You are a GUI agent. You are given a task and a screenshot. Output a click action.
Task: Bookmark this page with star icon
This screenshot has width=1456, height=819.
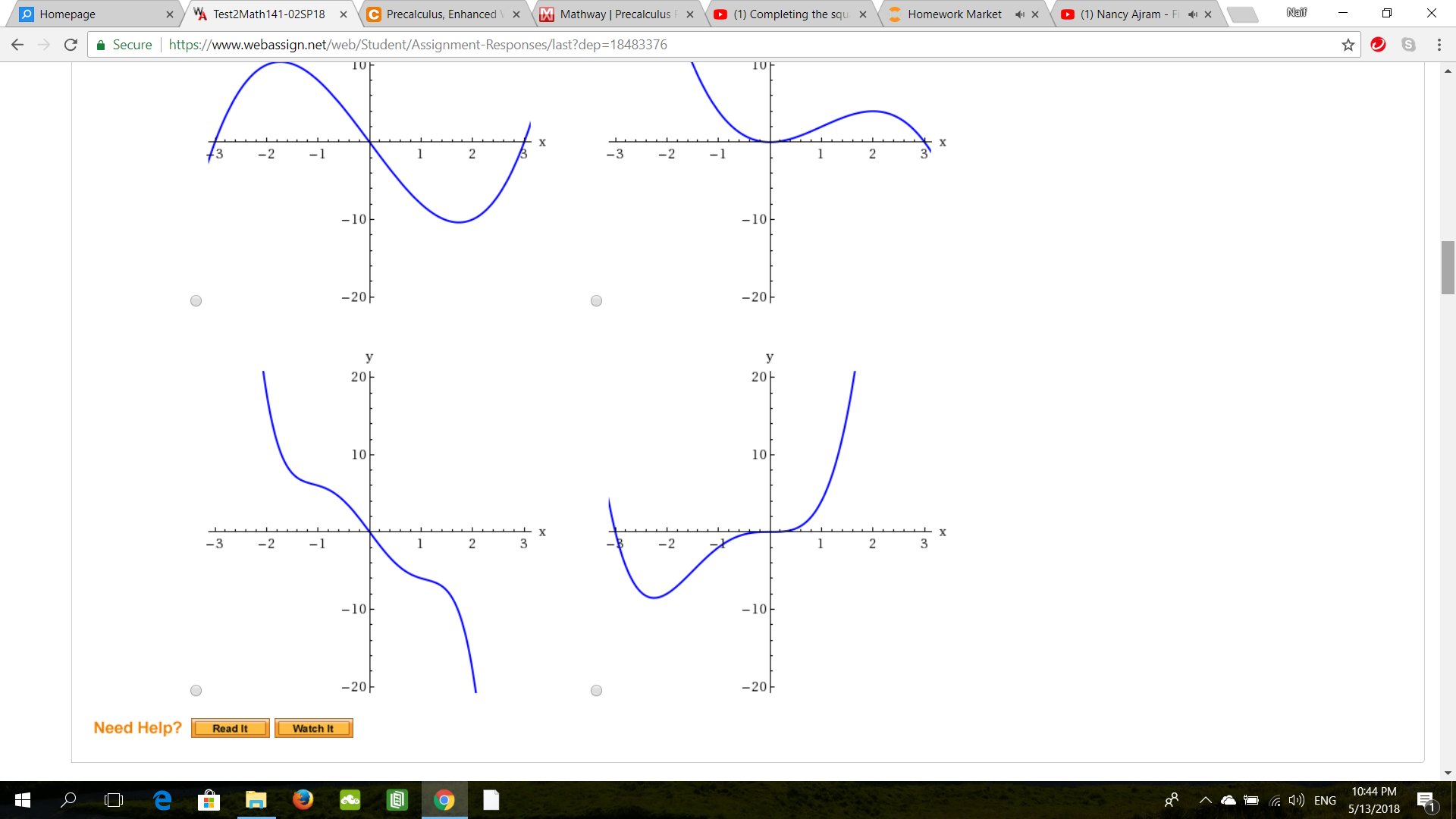1348,45
